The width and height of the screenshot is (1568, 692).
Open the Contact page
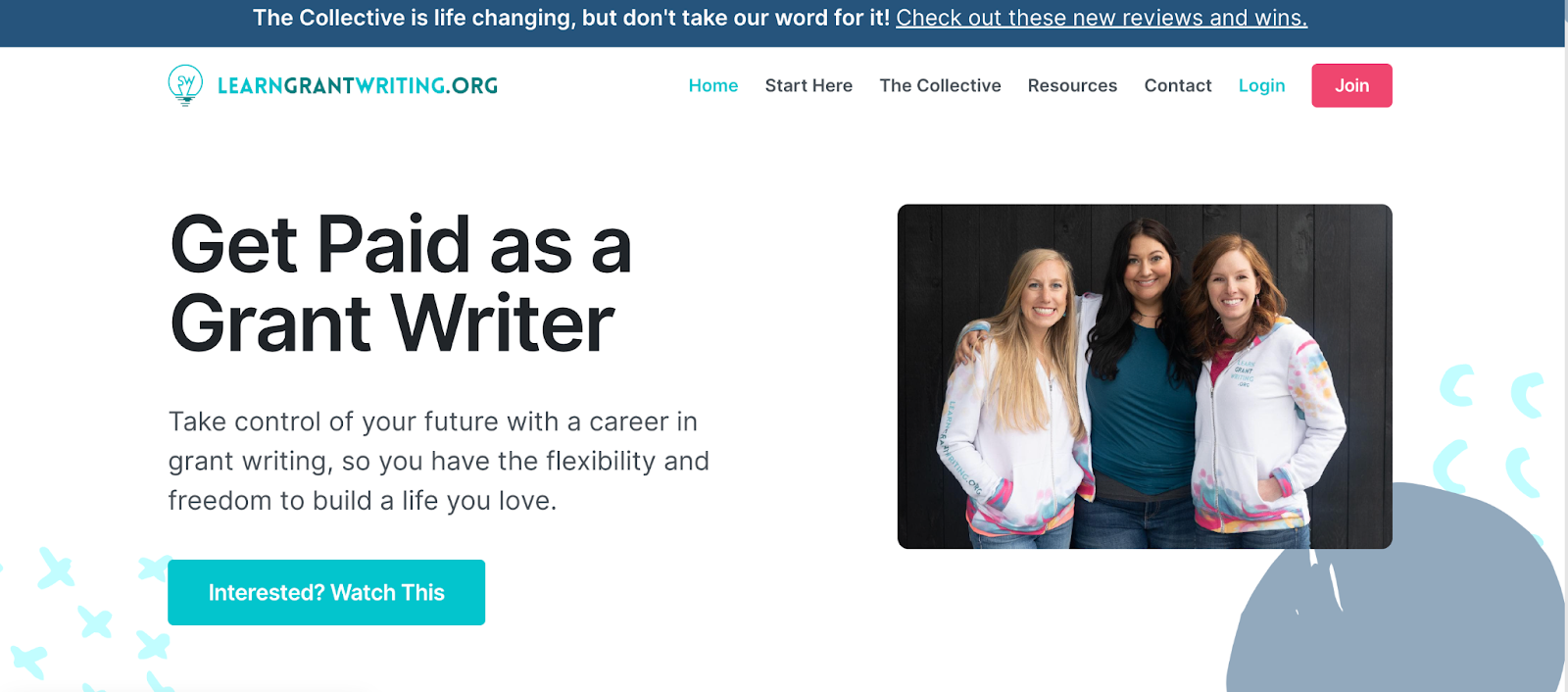[x=1177, y=85]
